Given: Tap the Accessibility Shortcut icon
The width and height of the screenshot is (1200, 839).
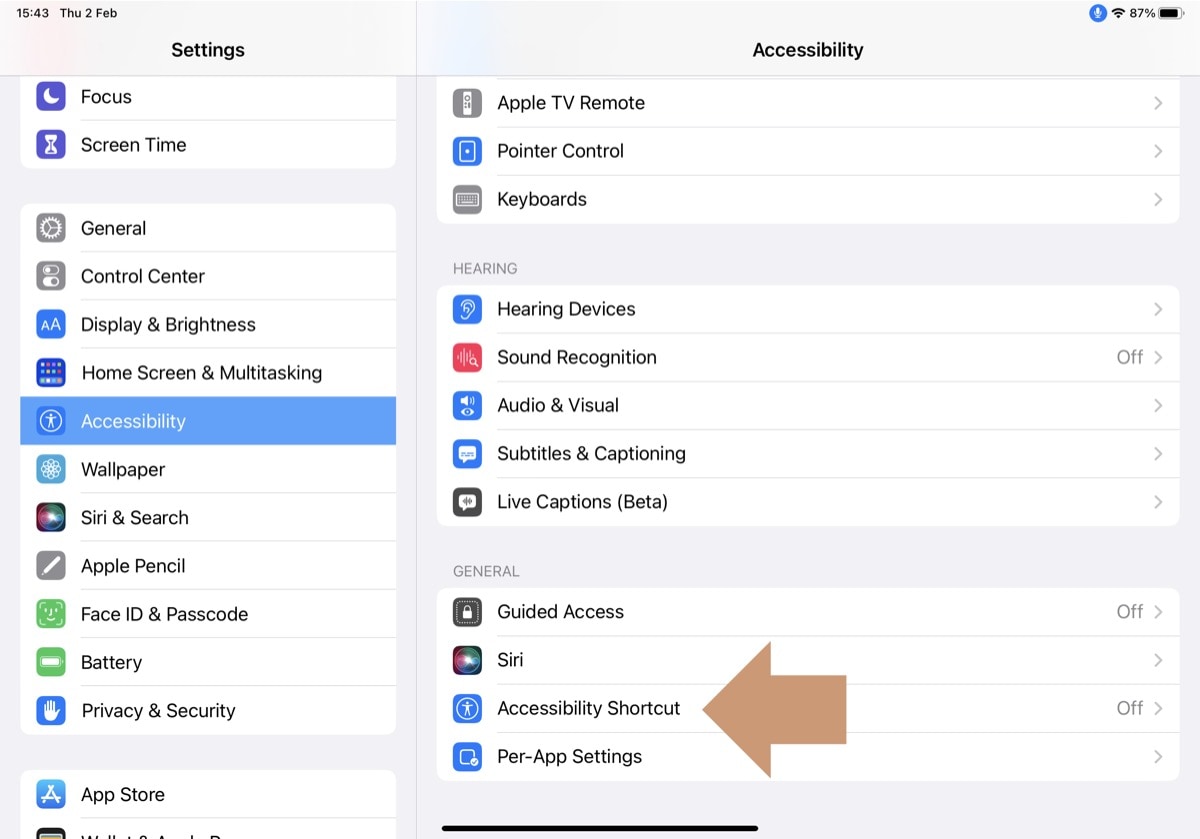Looking at the screenshot, I should coord(467,708).
